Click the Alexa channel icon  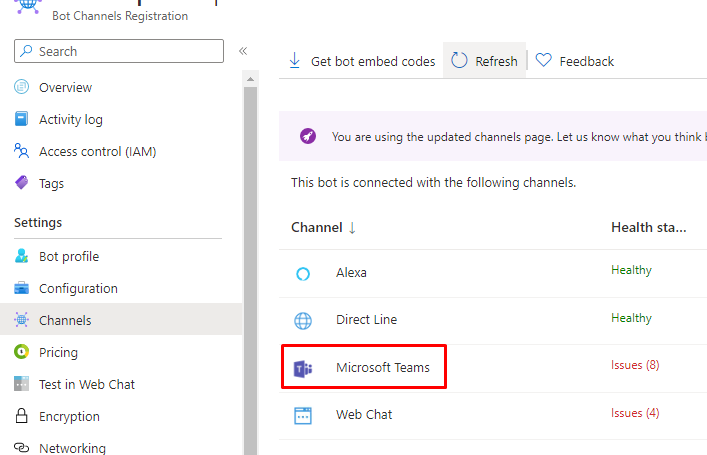[303, 274]
